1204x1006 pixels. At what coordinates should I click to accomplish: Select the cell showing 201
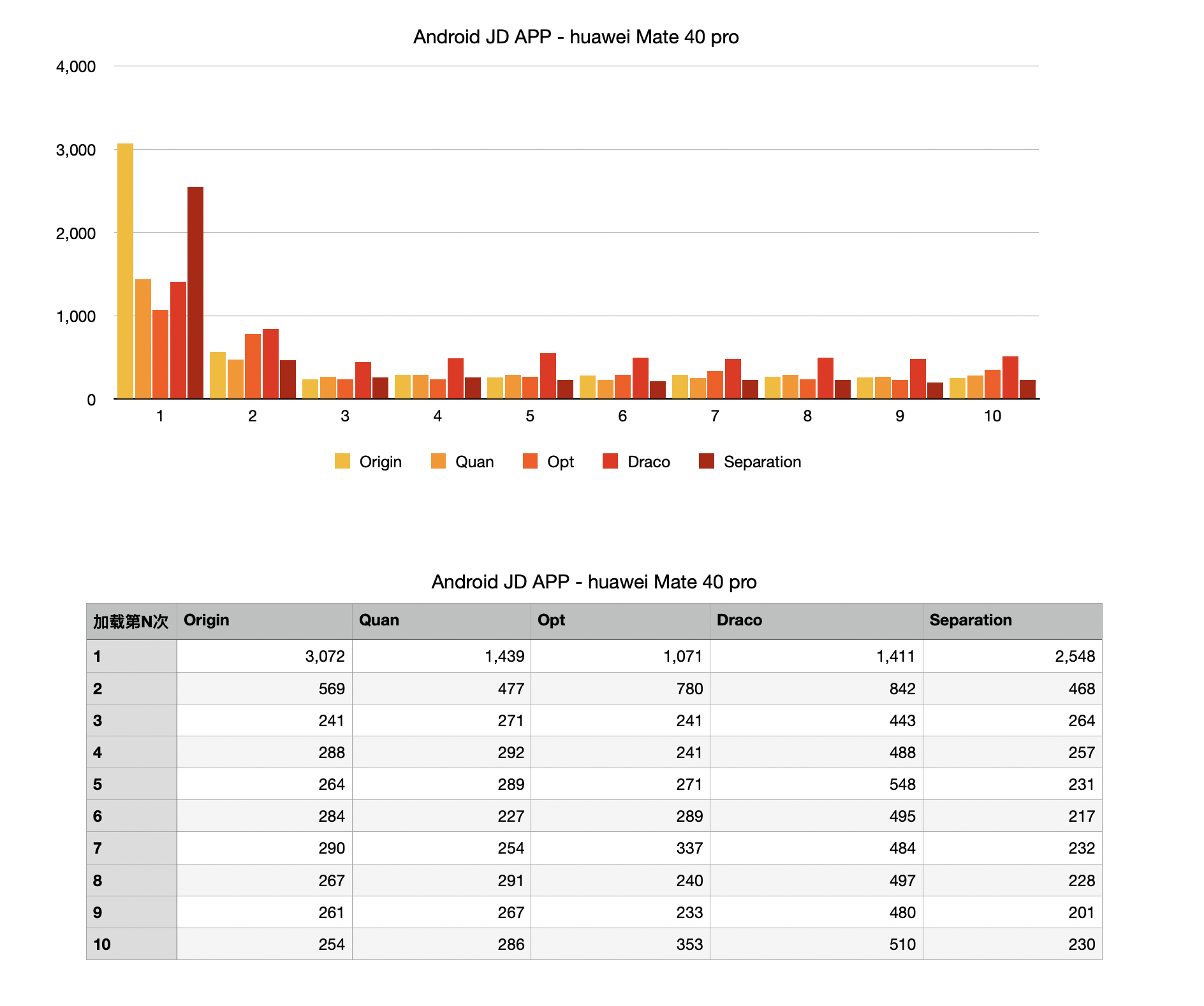tap(1013, 912)
